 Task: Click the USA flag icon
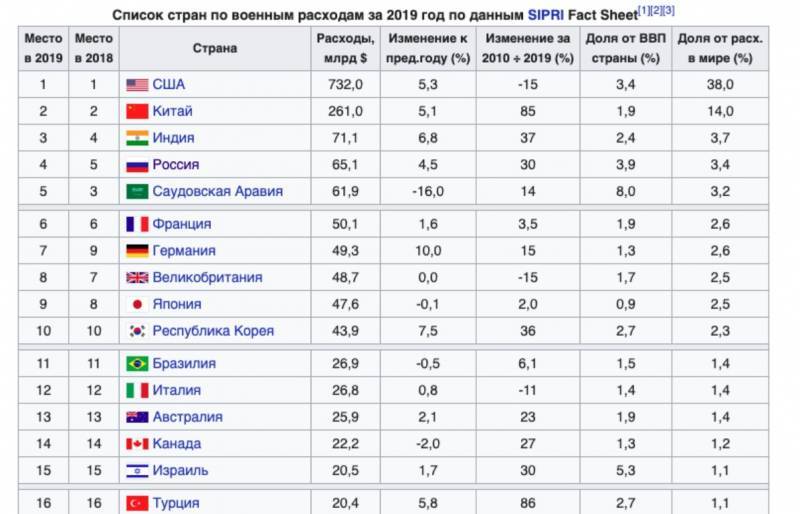tap(137, 85)
